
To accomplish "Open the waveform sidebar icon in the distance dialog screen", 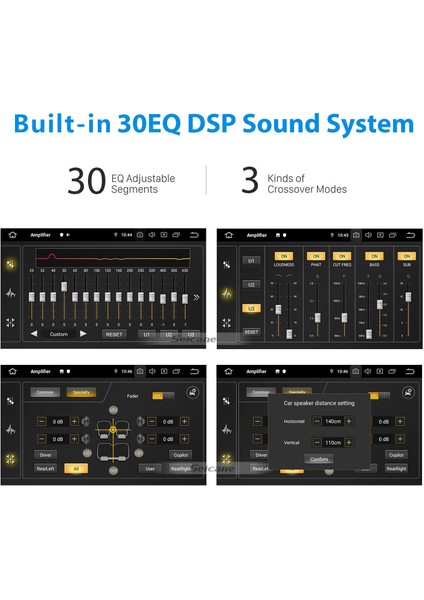I will point(227,430).
